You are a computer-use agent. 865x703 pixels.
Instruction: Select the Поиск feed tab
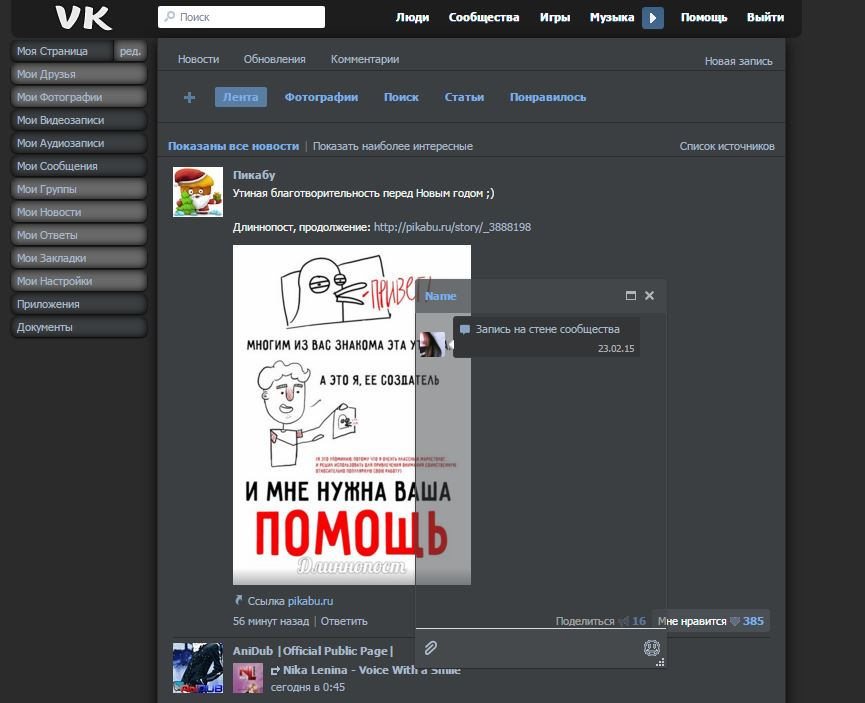(x=402, y=97)
